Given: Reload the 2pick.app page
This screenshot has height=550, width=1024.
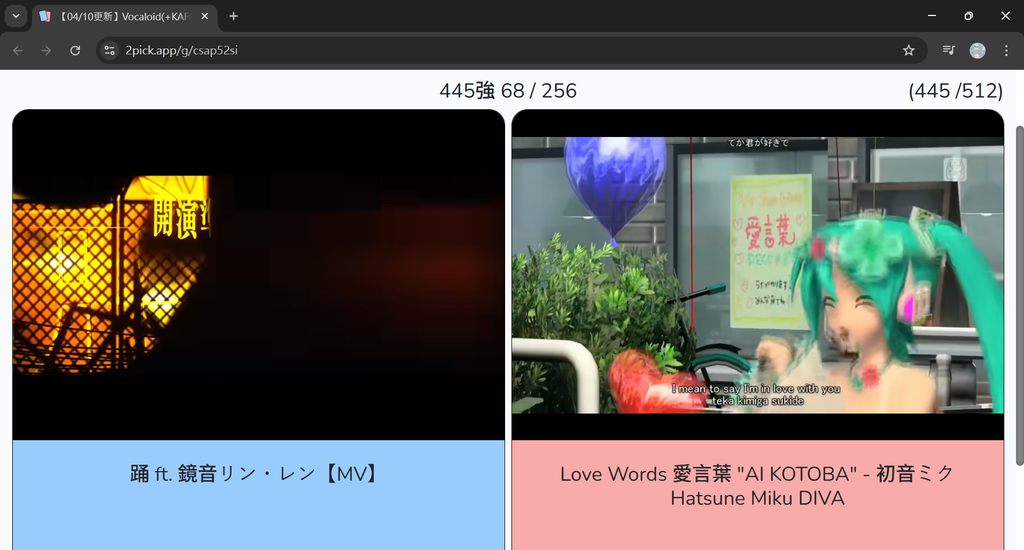Looking at the screenshot, I should [x=75, y=50].
